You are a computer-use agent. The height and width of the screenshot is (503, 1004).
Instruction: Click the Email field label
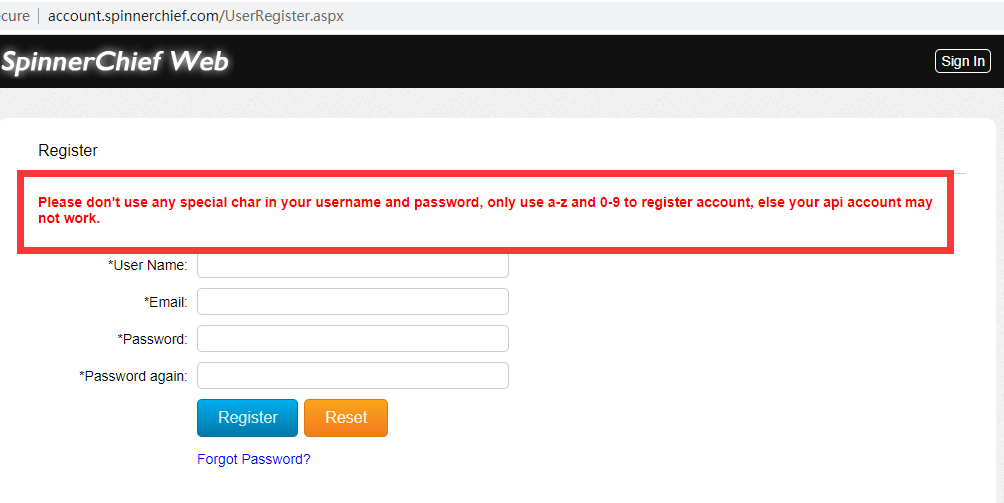coord(166,302)
